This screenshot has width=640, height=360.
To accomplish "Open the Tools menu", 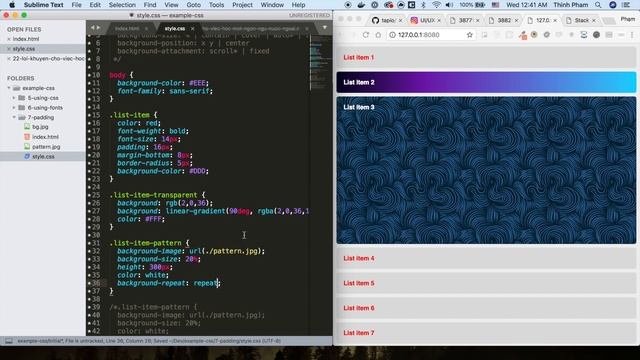I will pyautogui.click(x=216, y=5).
